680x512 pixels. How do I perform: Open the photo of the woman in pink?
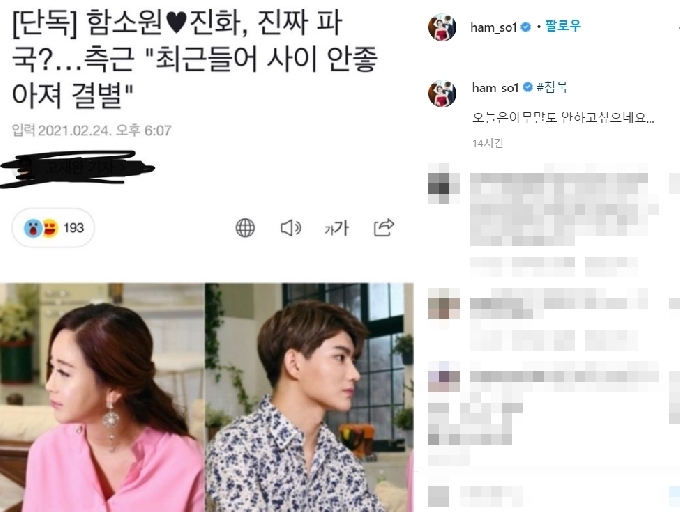tap(102, 397)
